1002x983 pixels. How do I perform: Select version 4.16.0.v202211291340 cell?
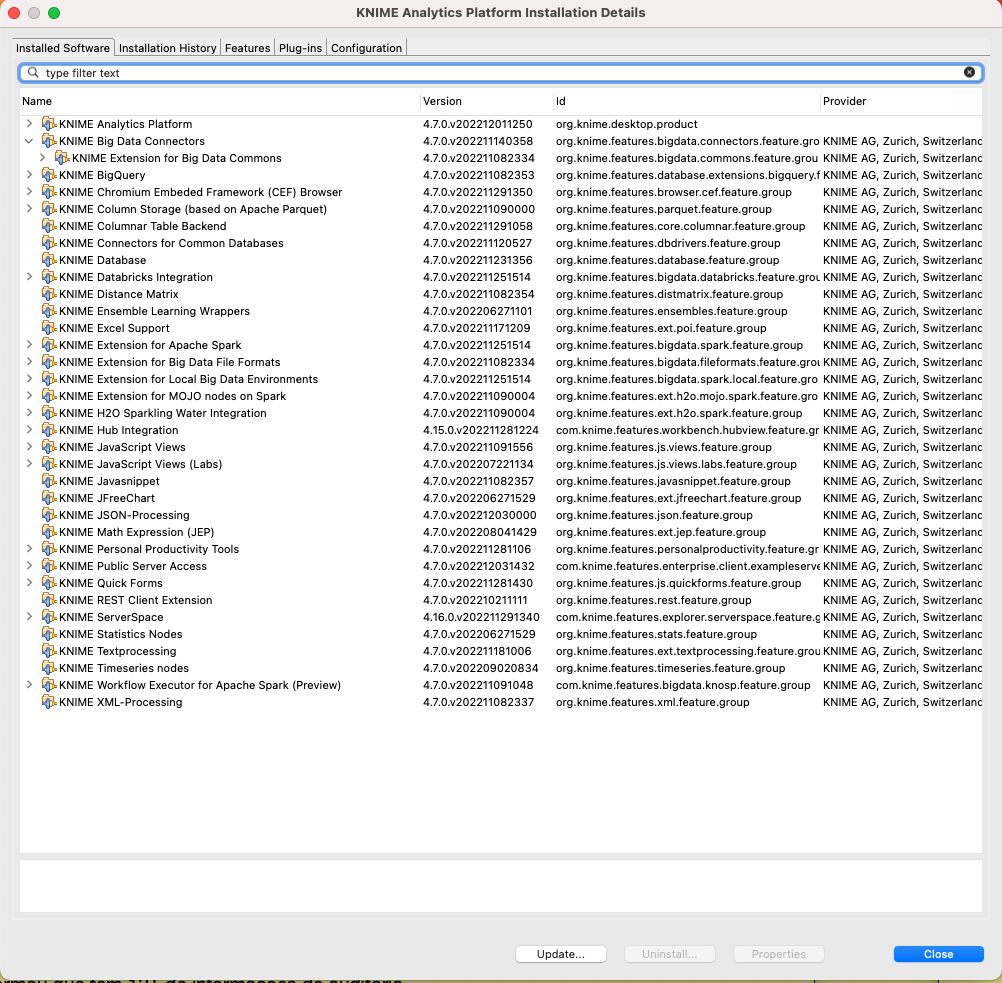click(481, 617)
